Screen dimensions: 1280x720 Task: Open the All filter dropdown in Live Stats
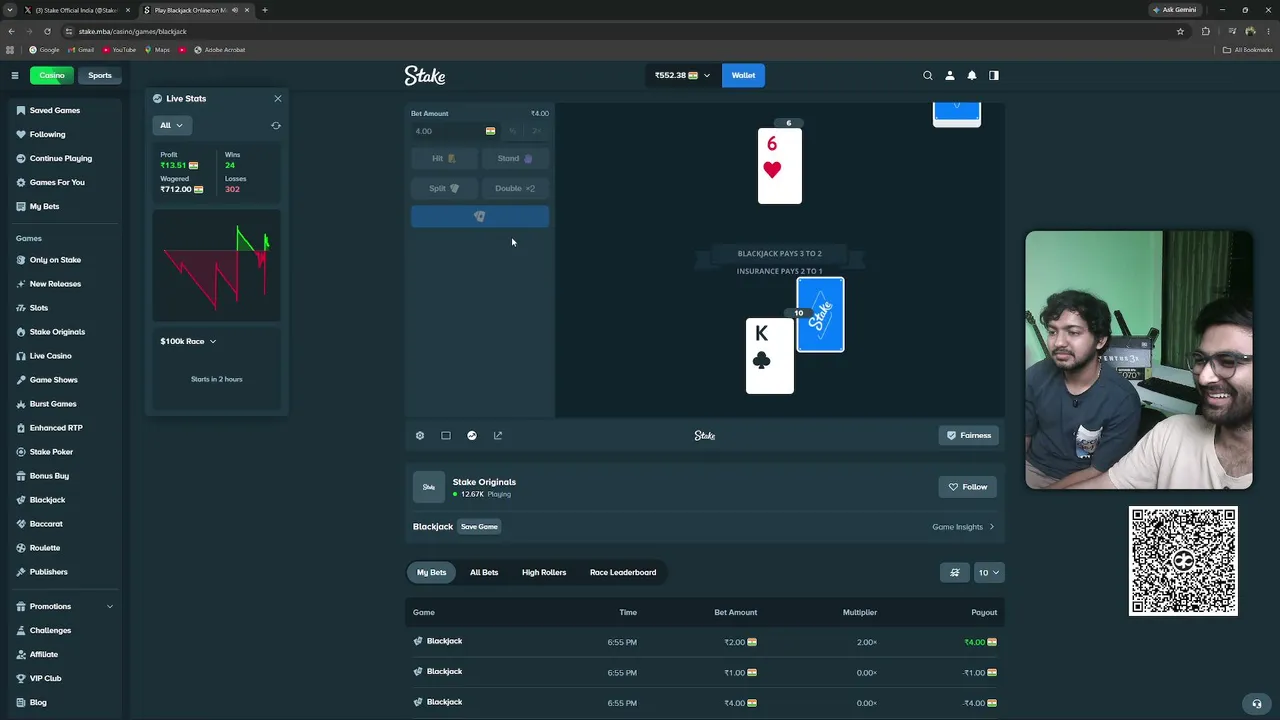click(172, 125)
